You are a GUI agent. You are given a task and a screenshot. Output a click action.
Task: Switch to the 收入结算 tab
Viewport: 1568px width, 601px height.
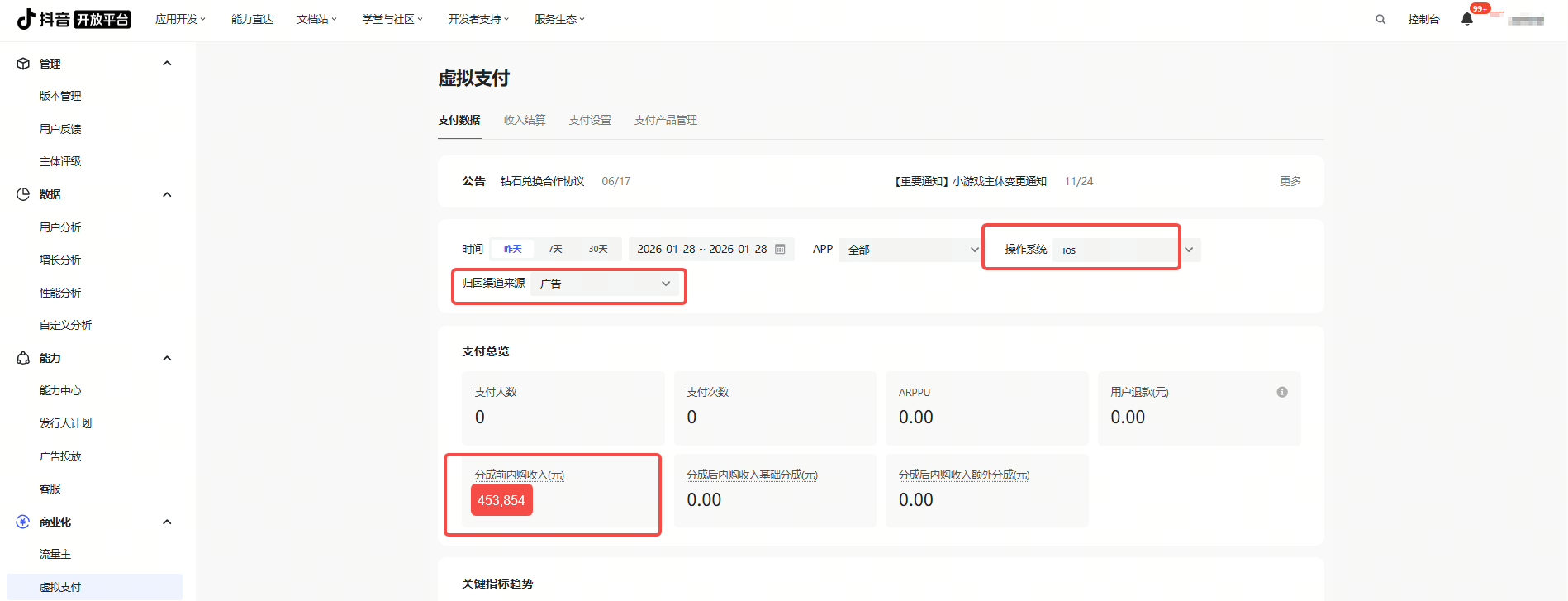(x=525, y=120)
